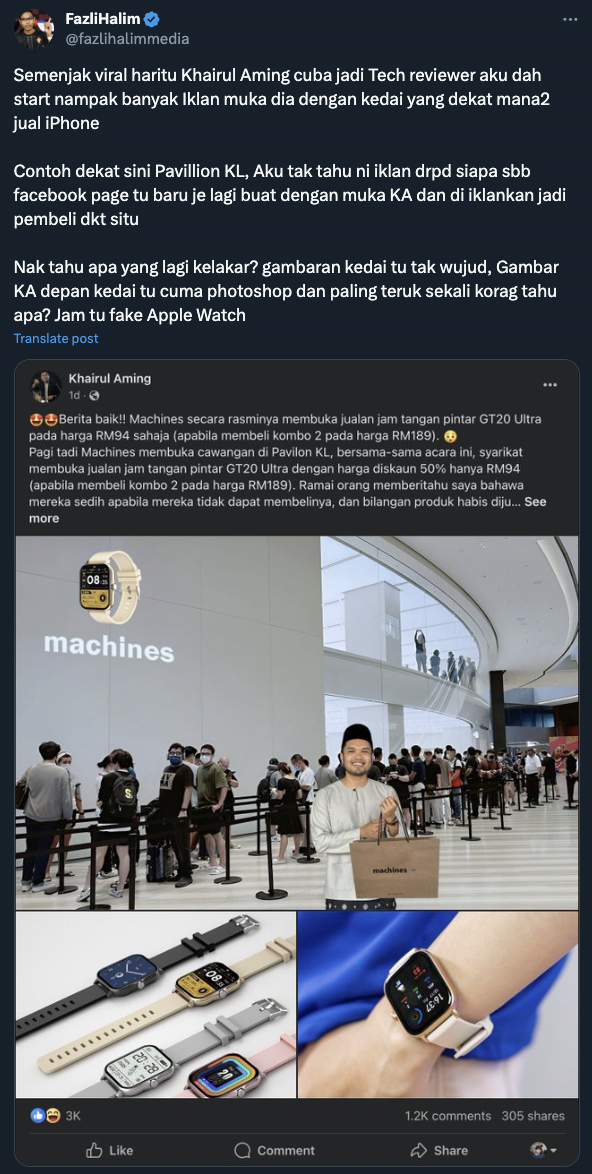Click the speech-bubble Comment icon
The image size is (592, 1174).
click(x=242, y=1150)
